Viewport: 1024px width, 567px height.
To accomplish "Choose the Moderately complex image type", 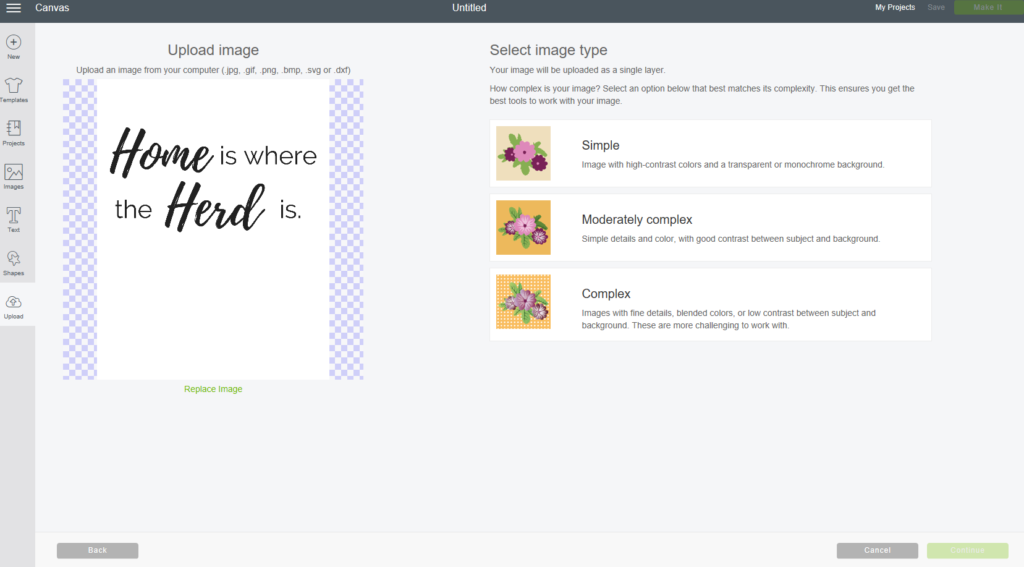I will [x=710, y=227].
